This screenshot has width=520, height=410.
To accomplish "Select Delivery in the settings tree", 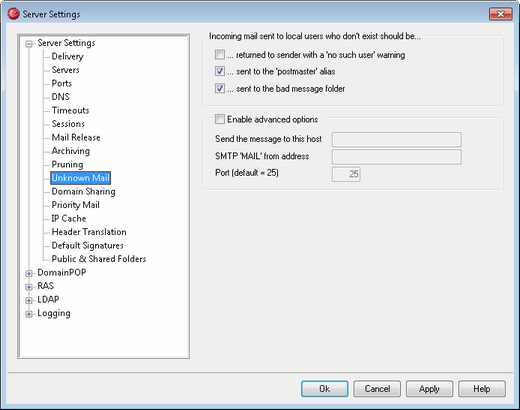I will 67,56.
